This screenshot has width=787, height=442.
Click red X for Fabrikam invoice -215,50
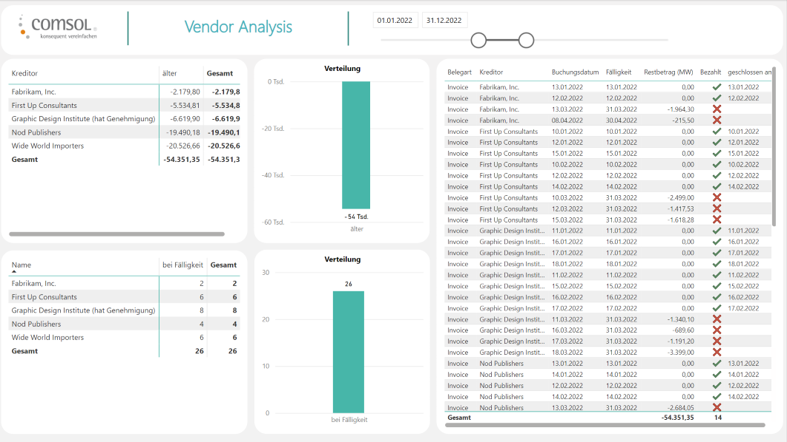[717, 120]
